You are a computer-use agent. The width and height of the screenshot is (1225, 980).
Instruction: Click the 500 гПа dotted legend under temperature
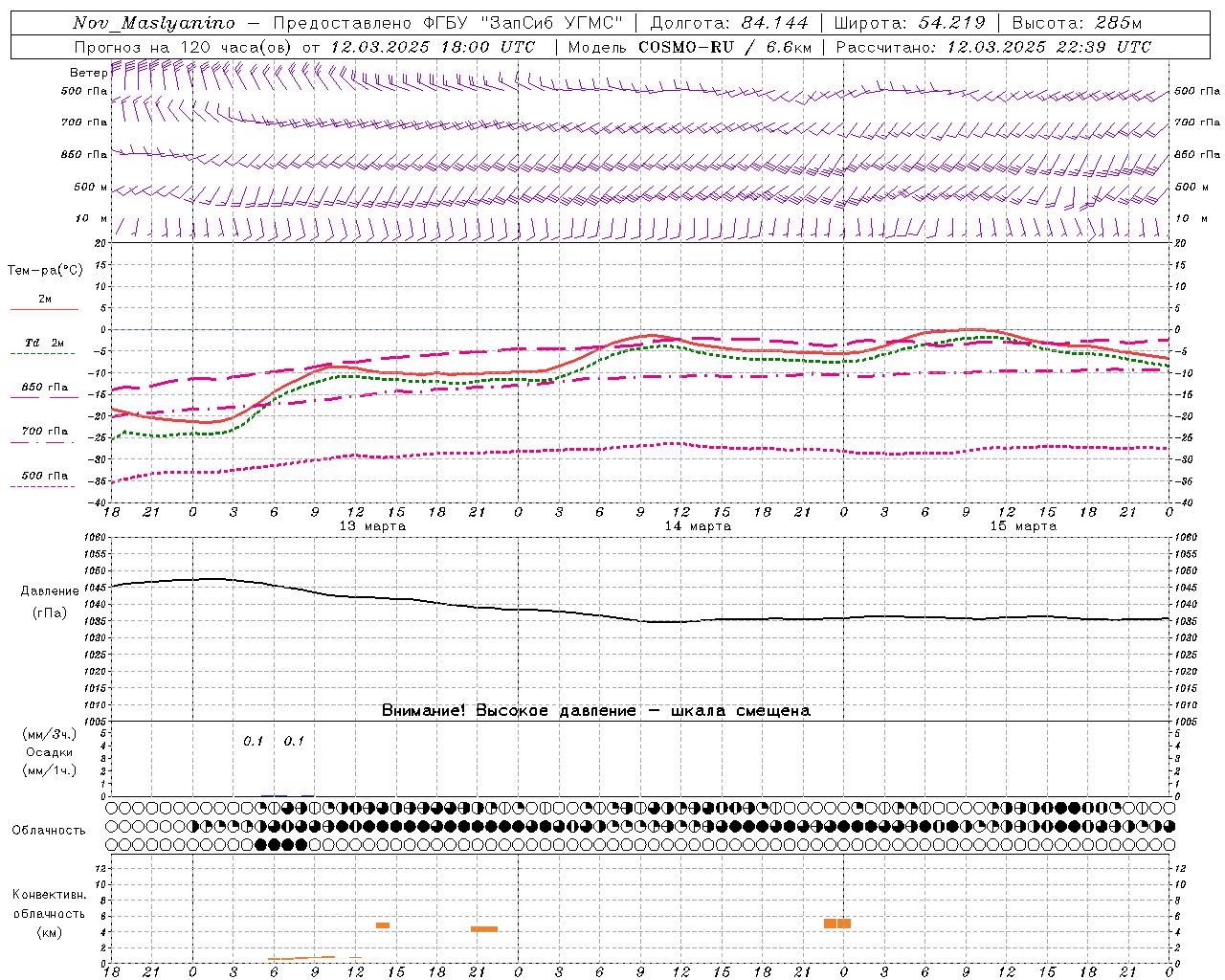pos(44,479)
